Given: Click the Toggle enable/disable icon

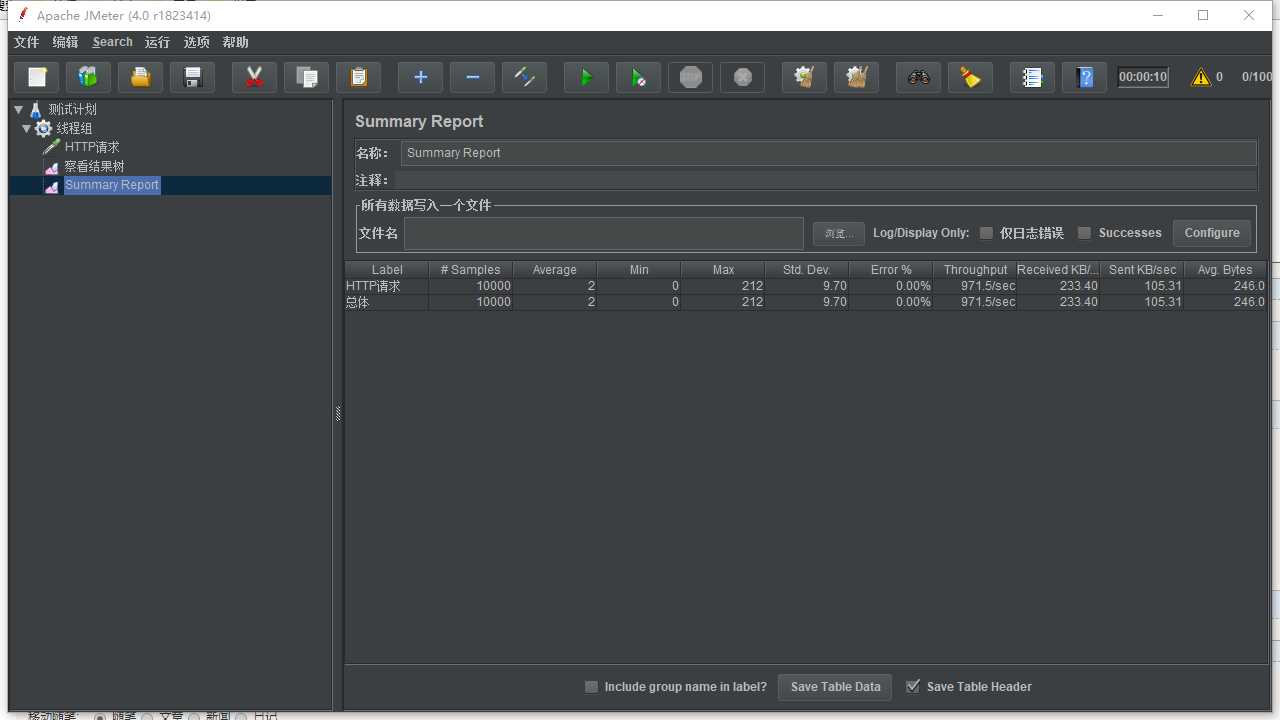Looking at the screenshot, I should tap(525, 77).
